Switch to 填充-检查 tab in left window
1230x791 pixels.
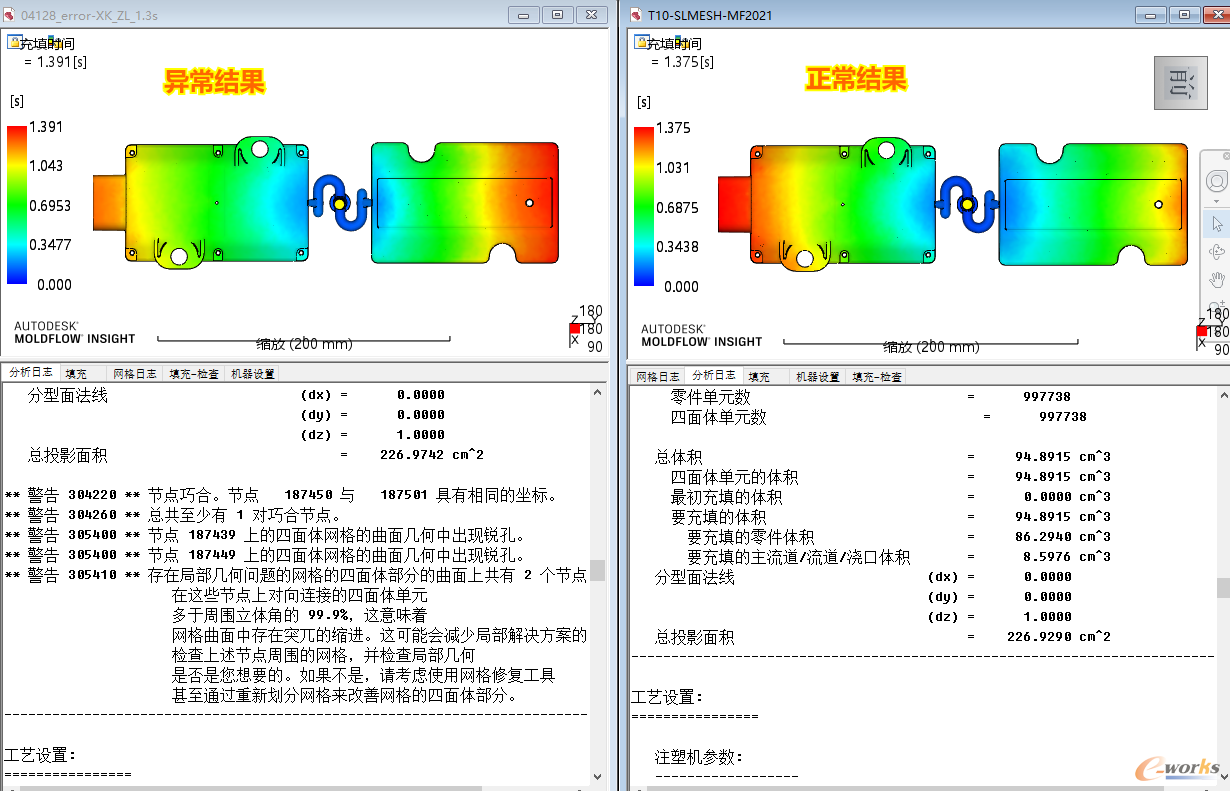(x=194, y=373)
